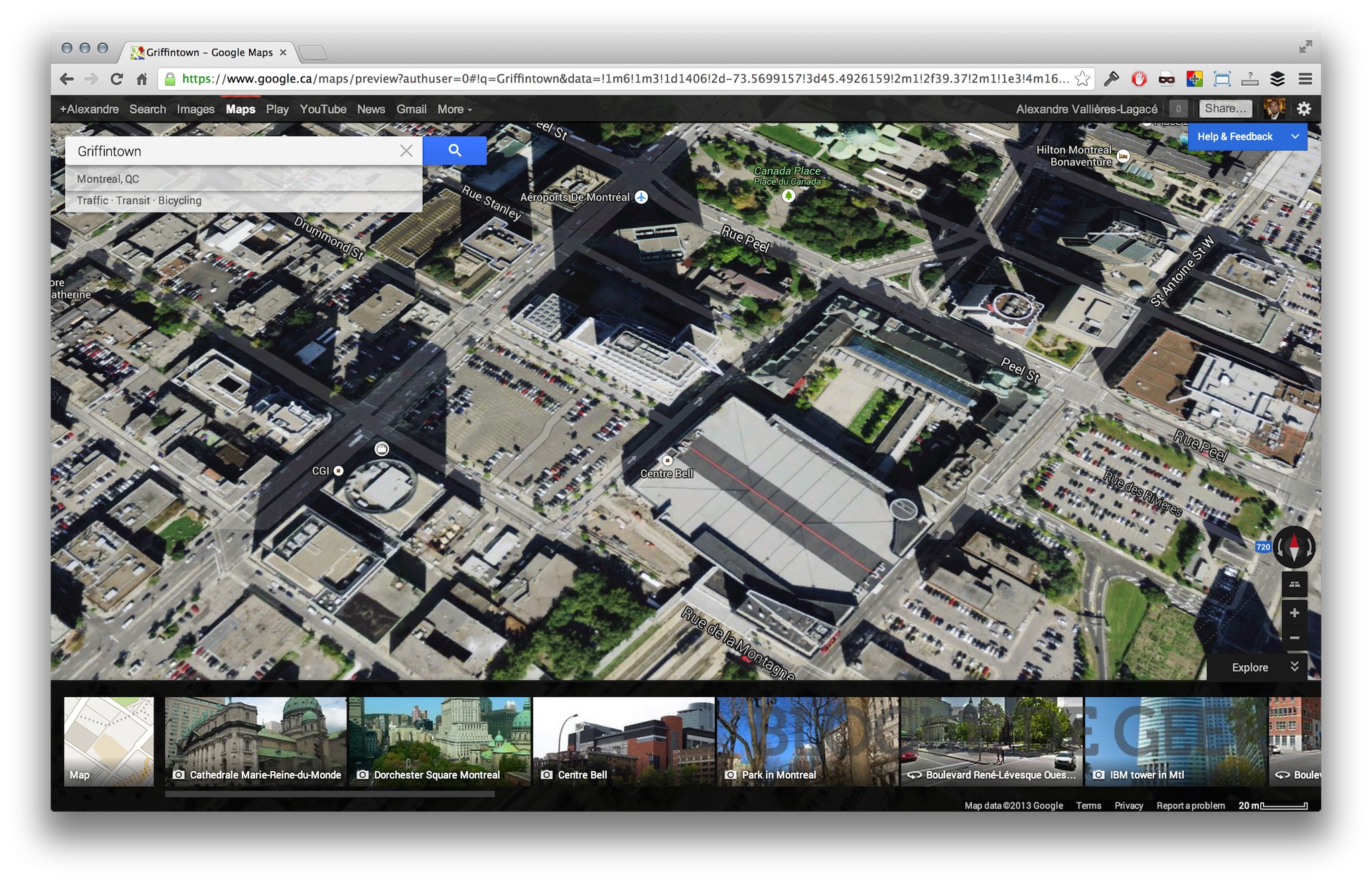Viewport: 1372px width, 882px height.
Task: Click the 720 highway shield
Action: tap(1263, 547)
